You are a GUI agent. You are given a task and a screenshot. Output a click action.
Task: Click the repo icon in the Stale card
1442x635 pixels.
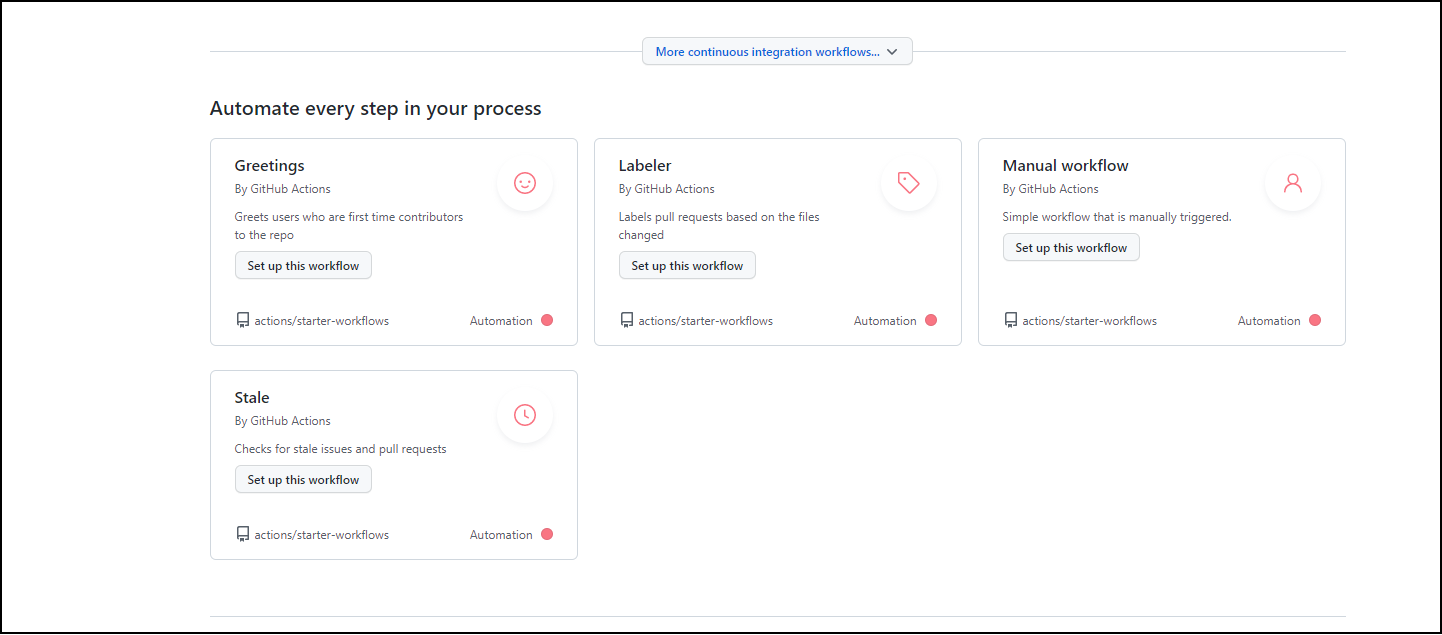(x=242, y=535)
